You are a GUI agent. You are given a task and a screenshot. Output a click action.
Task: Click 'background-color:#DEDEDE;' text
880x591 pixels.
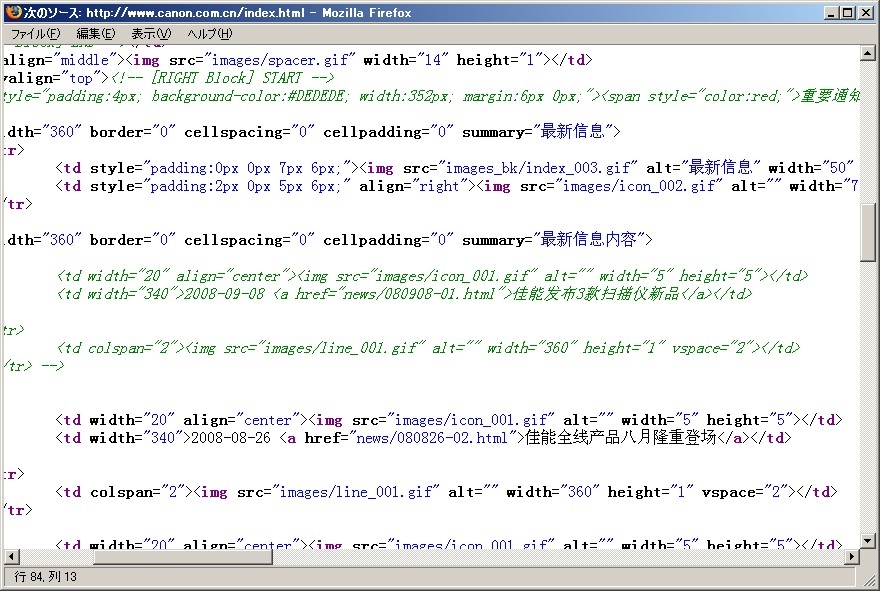(x=250, y=96)
